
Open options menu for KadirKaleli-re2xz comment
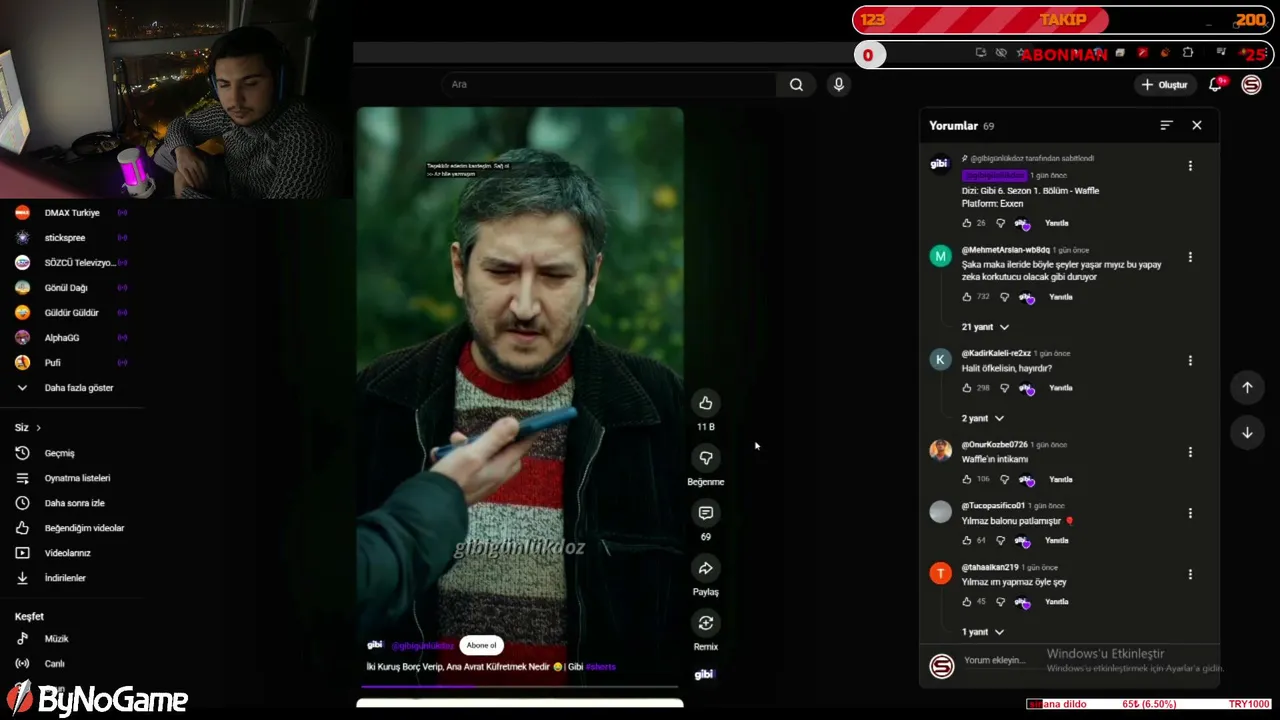click(x=1190, y=360)
